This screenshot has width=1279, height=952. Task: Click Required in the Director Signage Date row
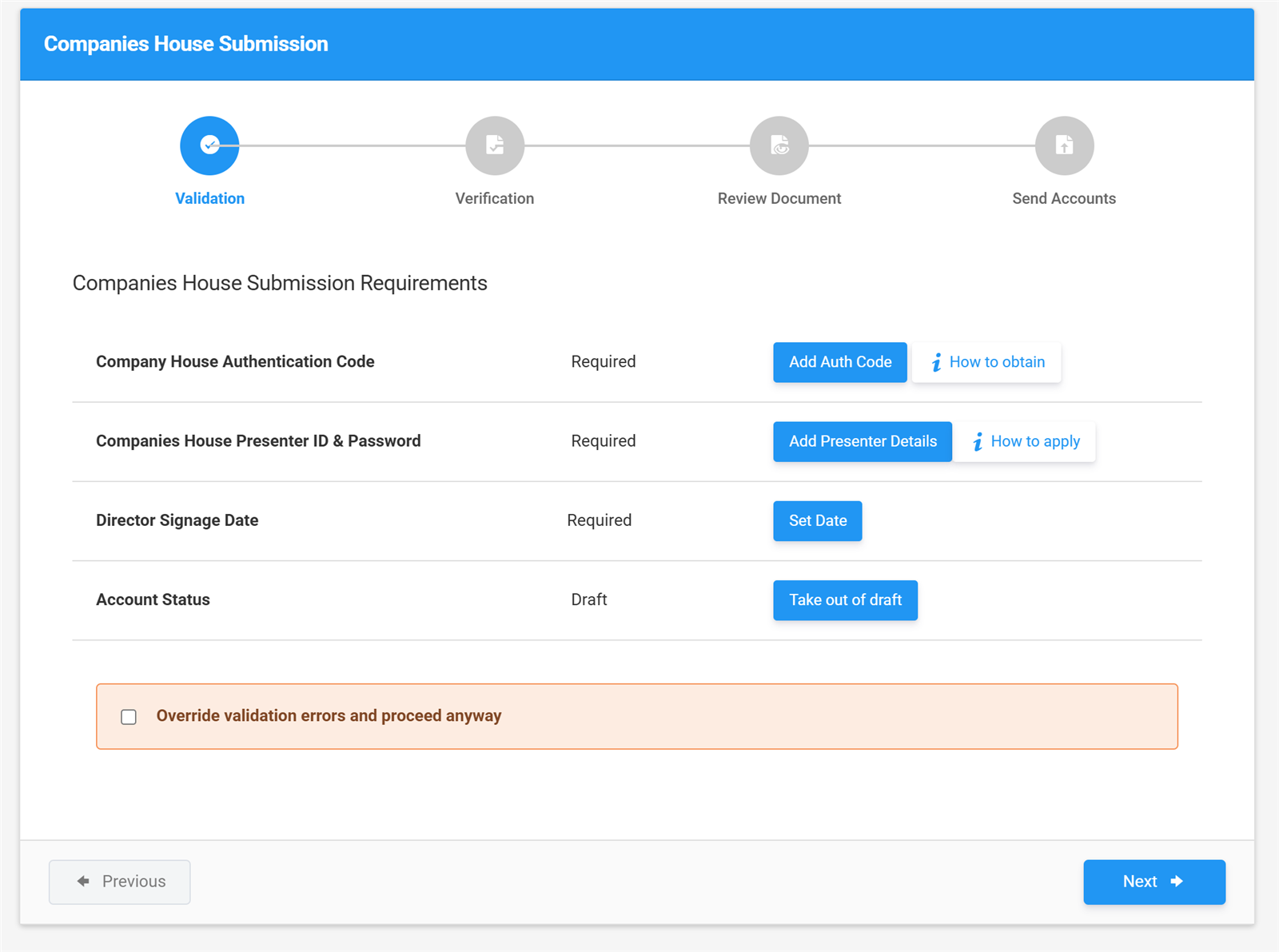click(600, 520)
